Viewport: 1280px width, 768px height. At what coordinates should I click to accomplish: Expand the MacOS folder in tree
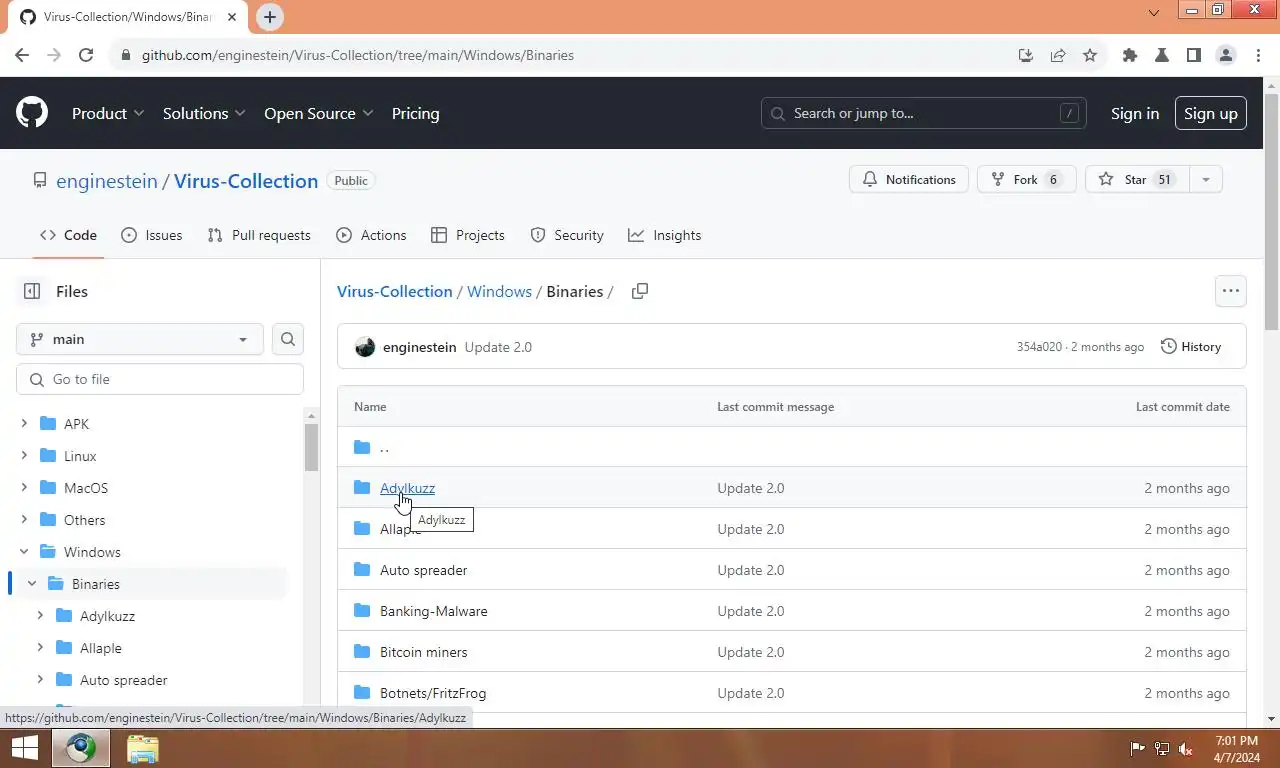point(24,488)
